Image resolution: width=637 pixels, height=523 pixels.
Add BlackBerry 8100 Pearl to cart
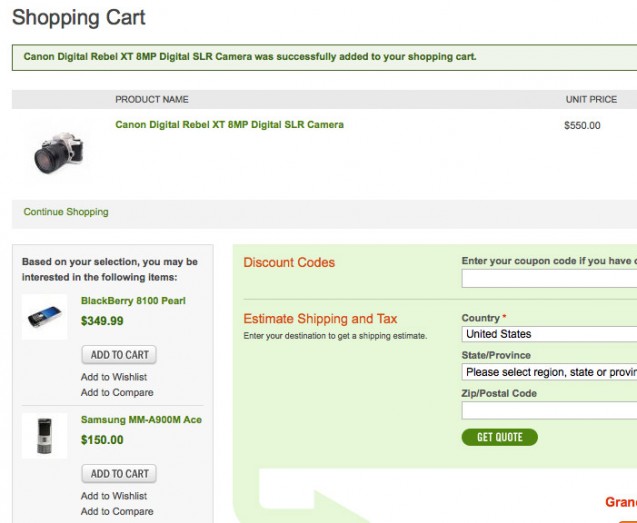click(119, 355)
